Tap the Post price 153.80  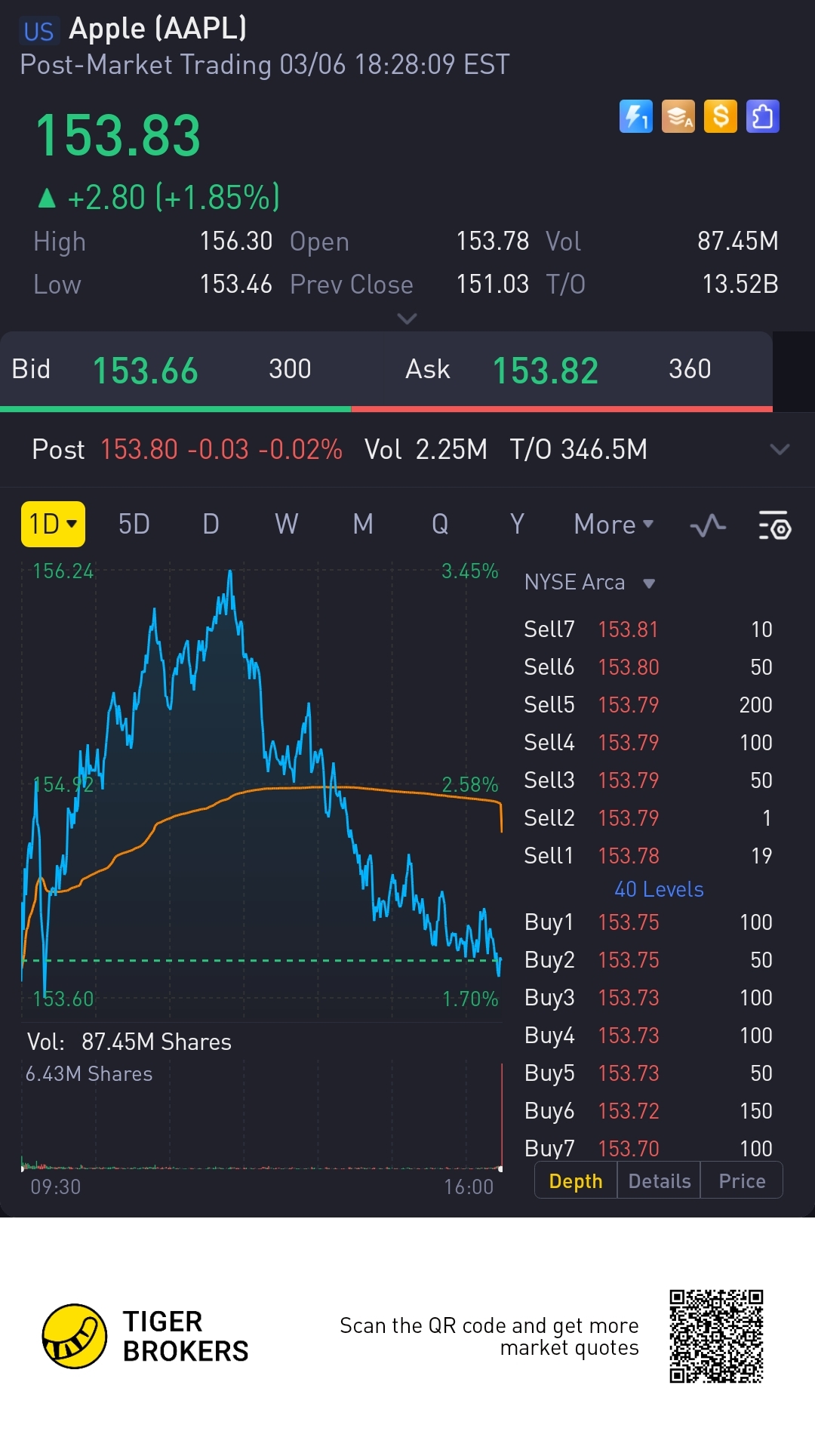[139, 450]
